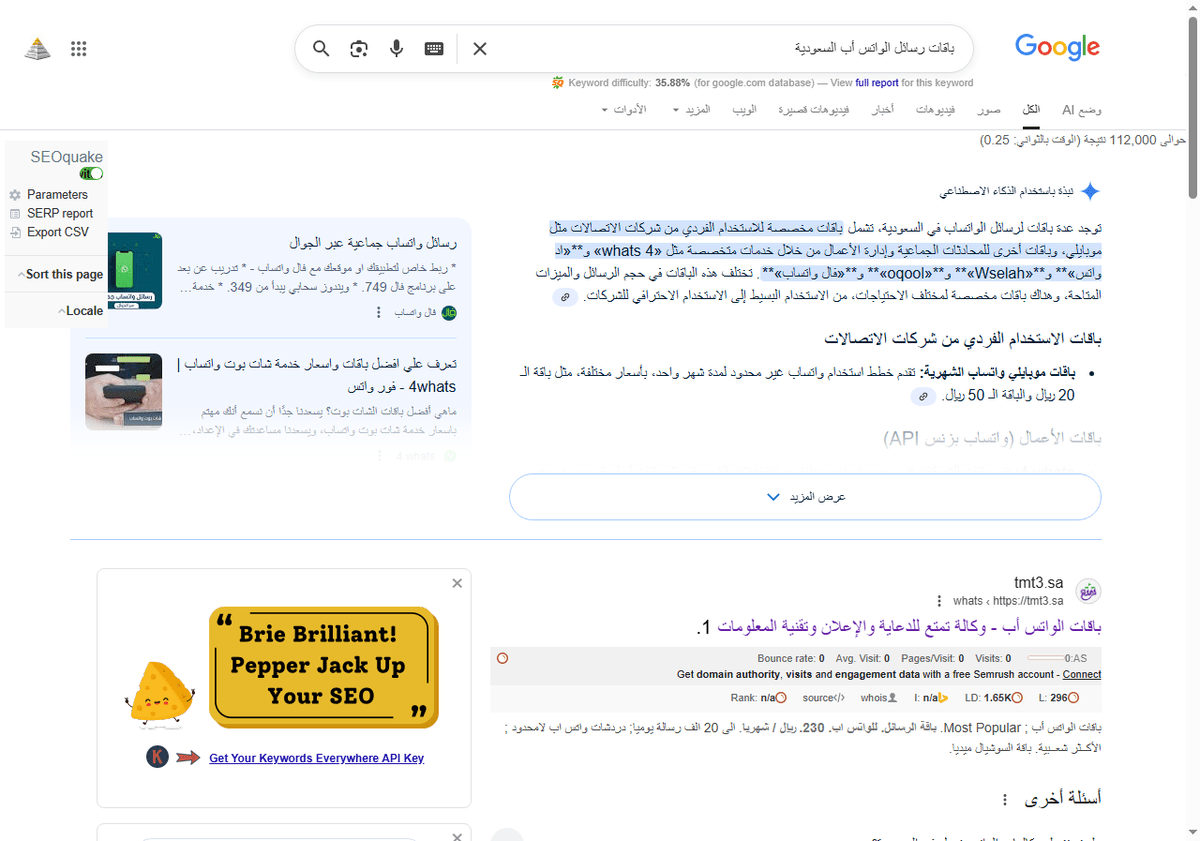Click the Brie Brilliant cheese banner
The image size is (1200, 841).
[x=324, y=666]
